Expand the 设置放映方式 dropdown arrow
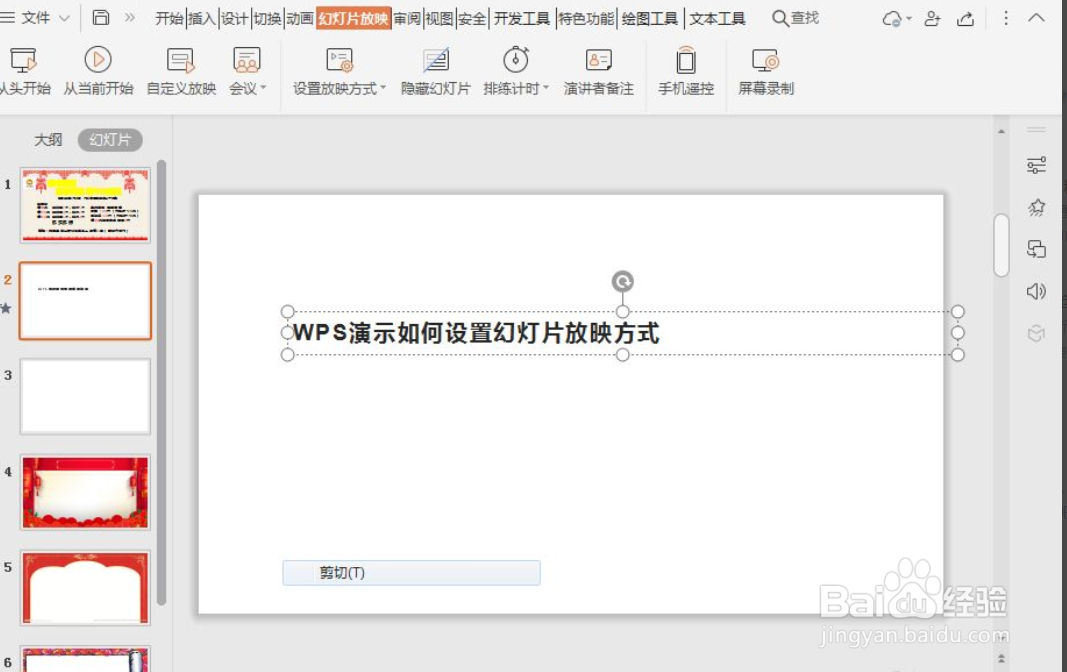1067x672 pixels. click(x=383, y=88)
